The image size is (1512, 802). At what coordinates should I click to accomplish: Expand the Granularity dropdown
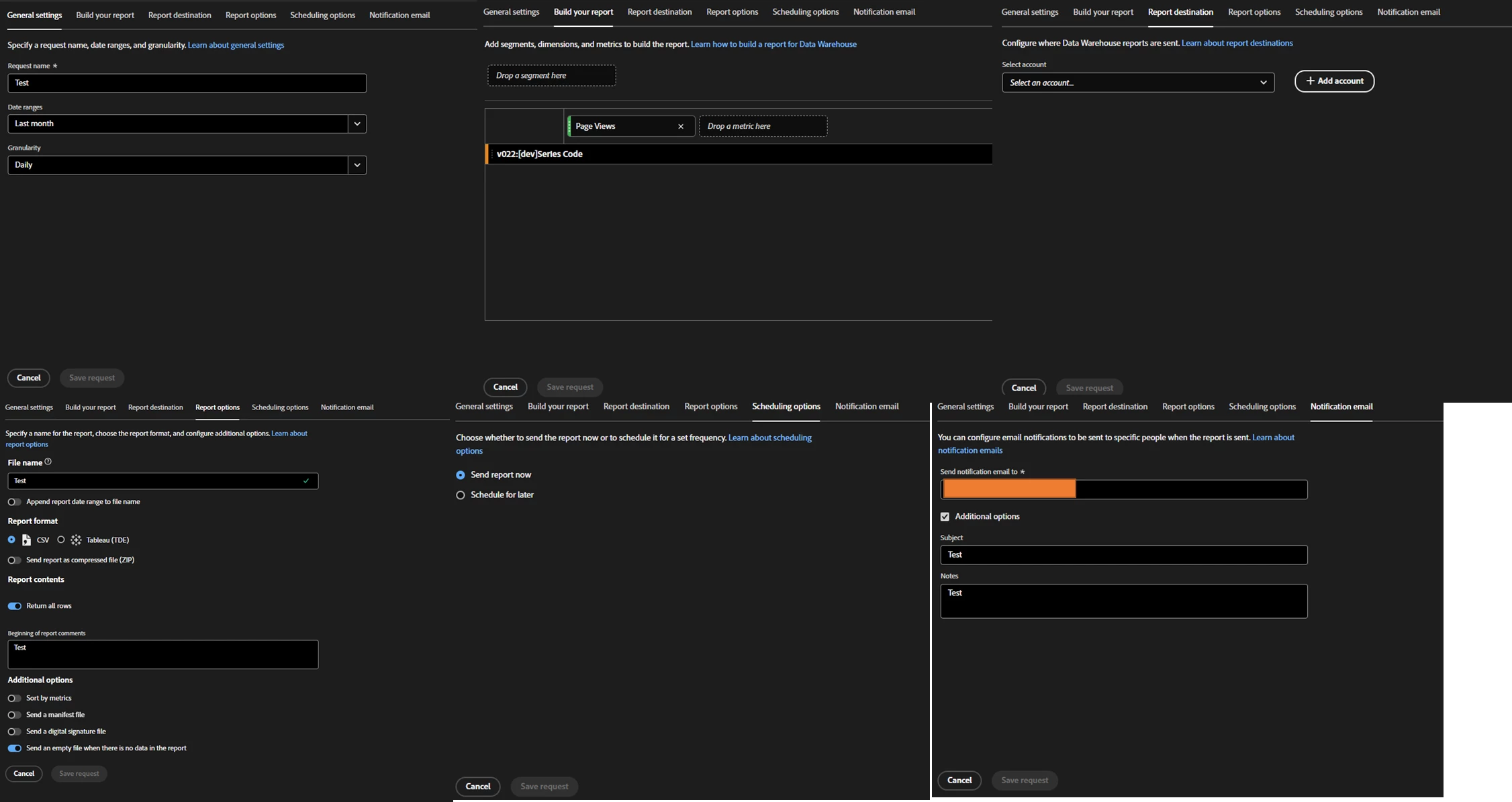[x=357, y=164]
